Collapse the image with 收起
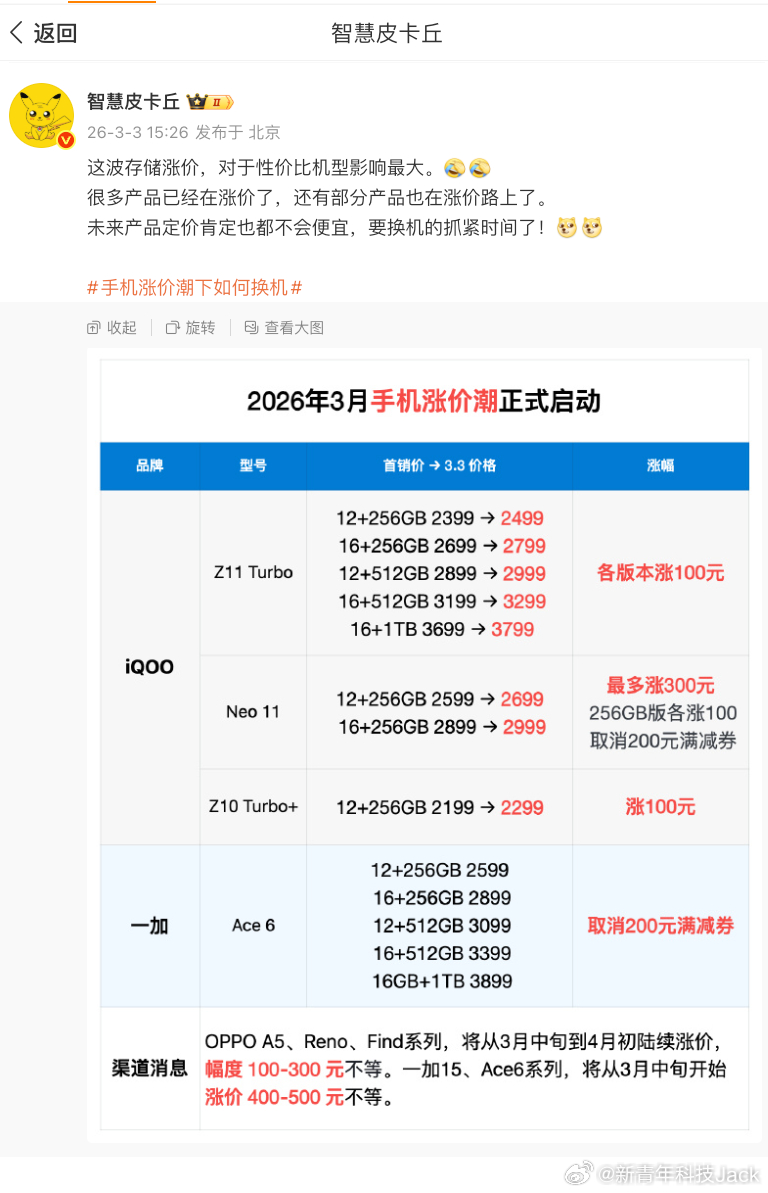 [112, 327]
